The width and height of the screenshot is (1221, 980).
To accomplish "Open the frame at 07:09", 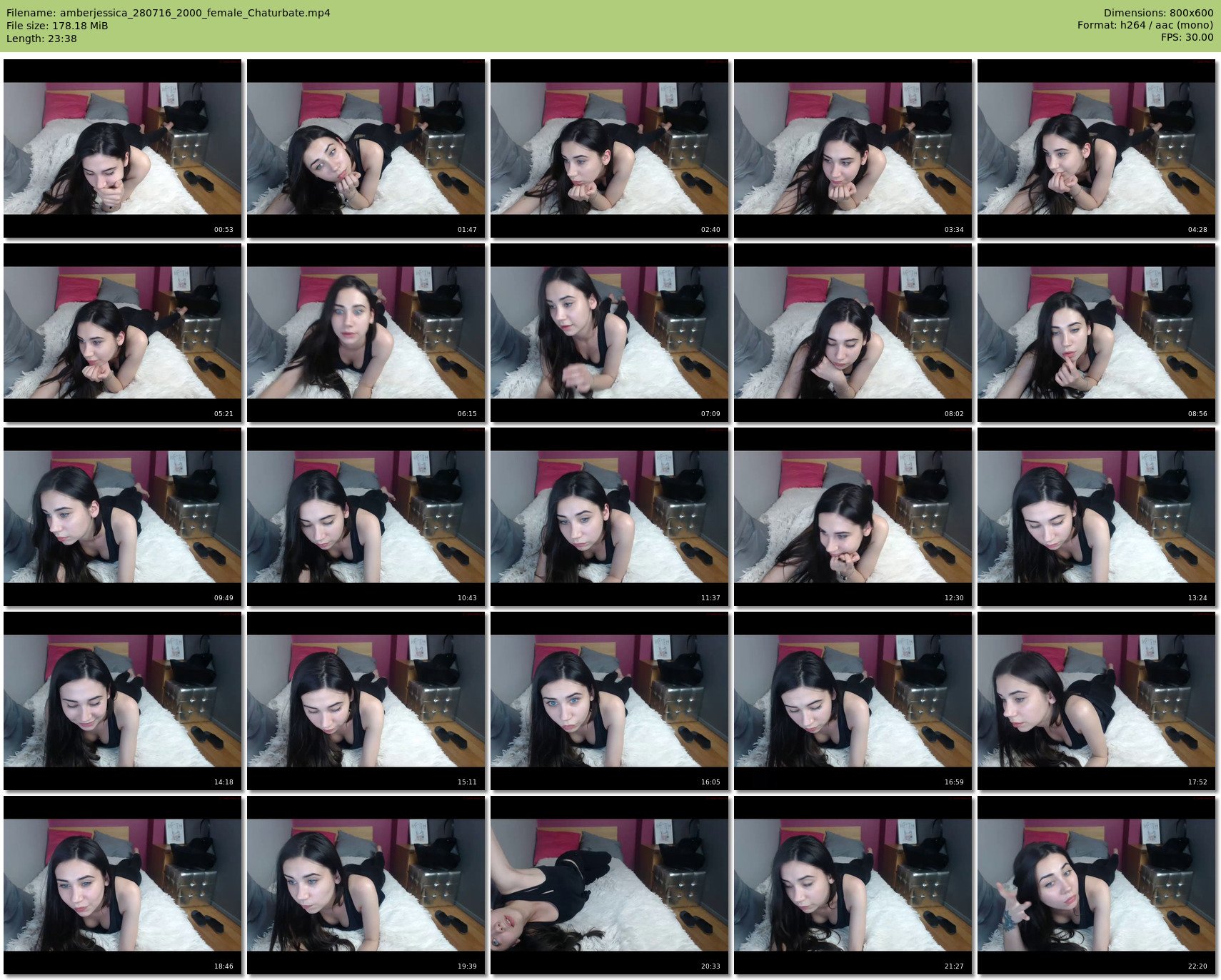I will [x=609, y=333].
